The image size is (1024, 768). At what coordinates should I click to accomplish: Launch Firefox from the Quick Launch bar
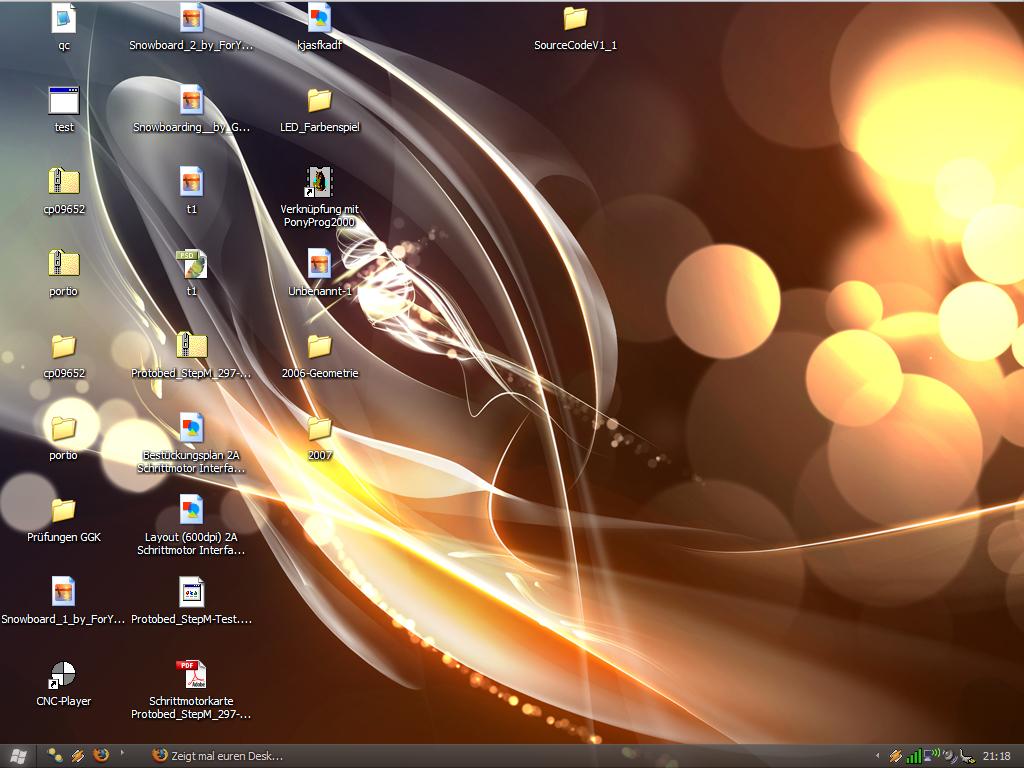point(101,756)
